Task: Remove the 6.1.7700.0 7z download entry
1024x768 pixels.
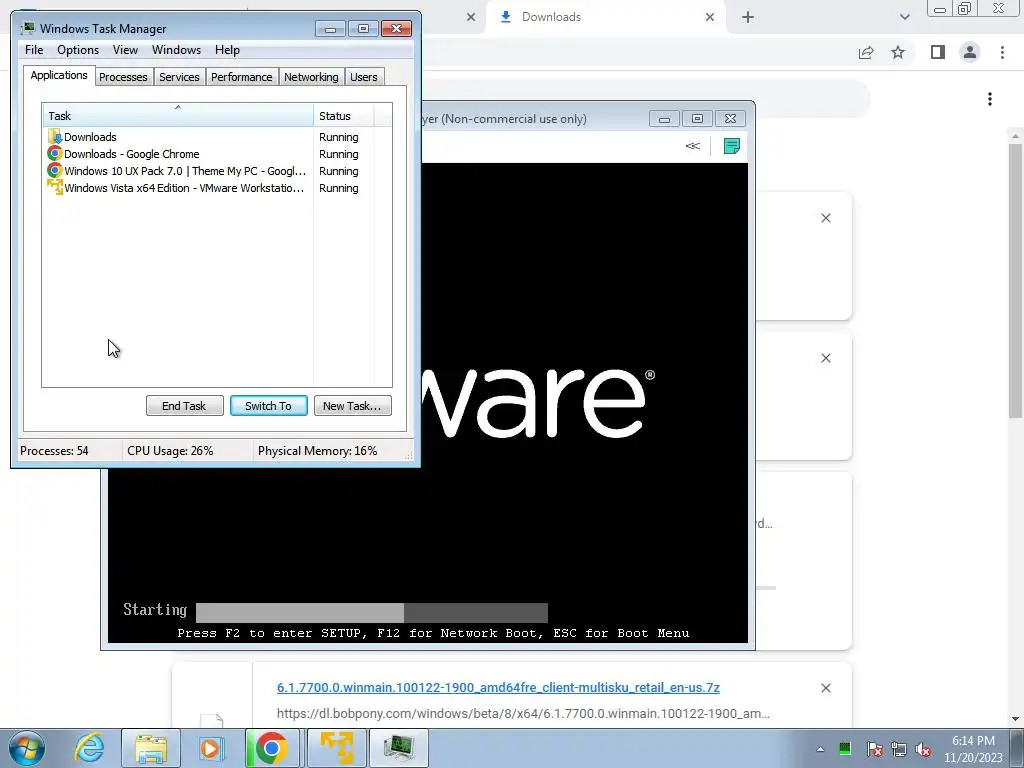Action: [826, 688]
